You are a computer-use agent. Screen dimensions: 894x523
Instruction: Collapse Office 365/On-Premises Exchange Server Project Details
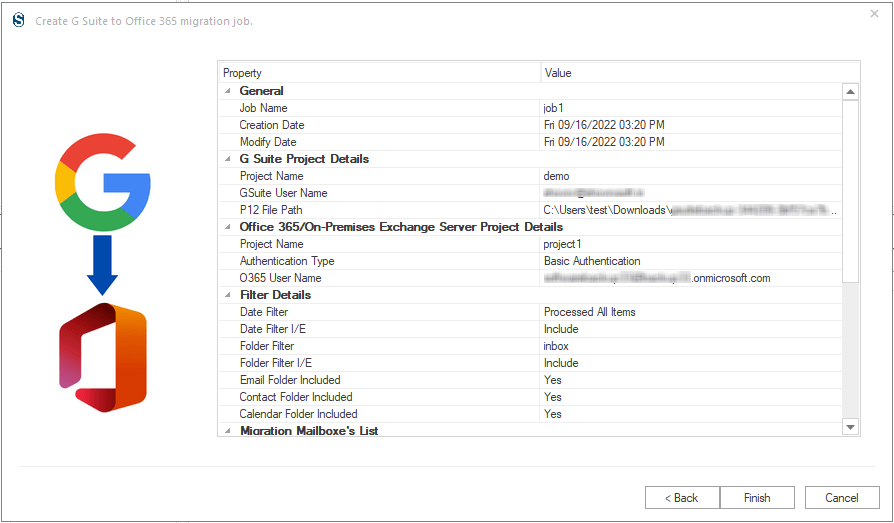pyautogui.click(x=227, y=227)
